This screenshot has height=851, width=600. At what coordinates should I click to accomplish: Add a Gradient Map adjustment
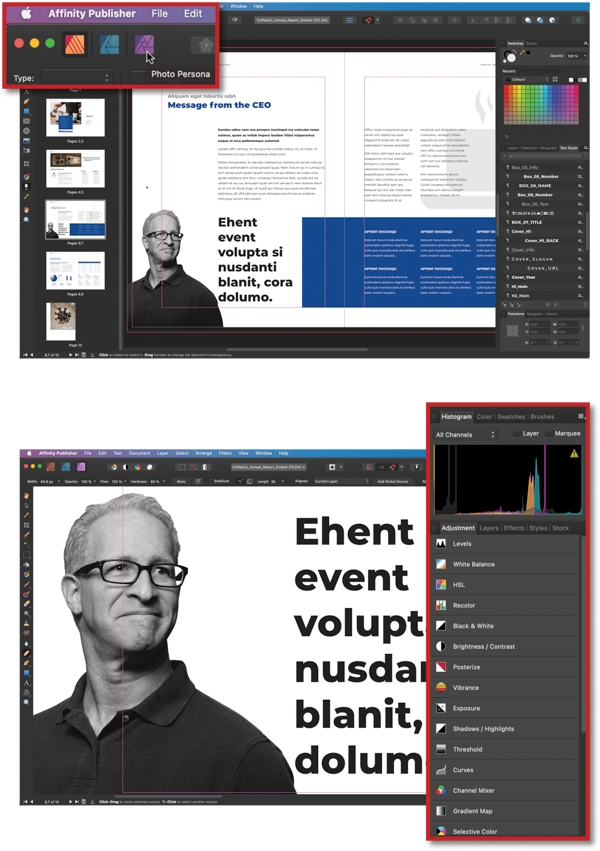point(506,811)
